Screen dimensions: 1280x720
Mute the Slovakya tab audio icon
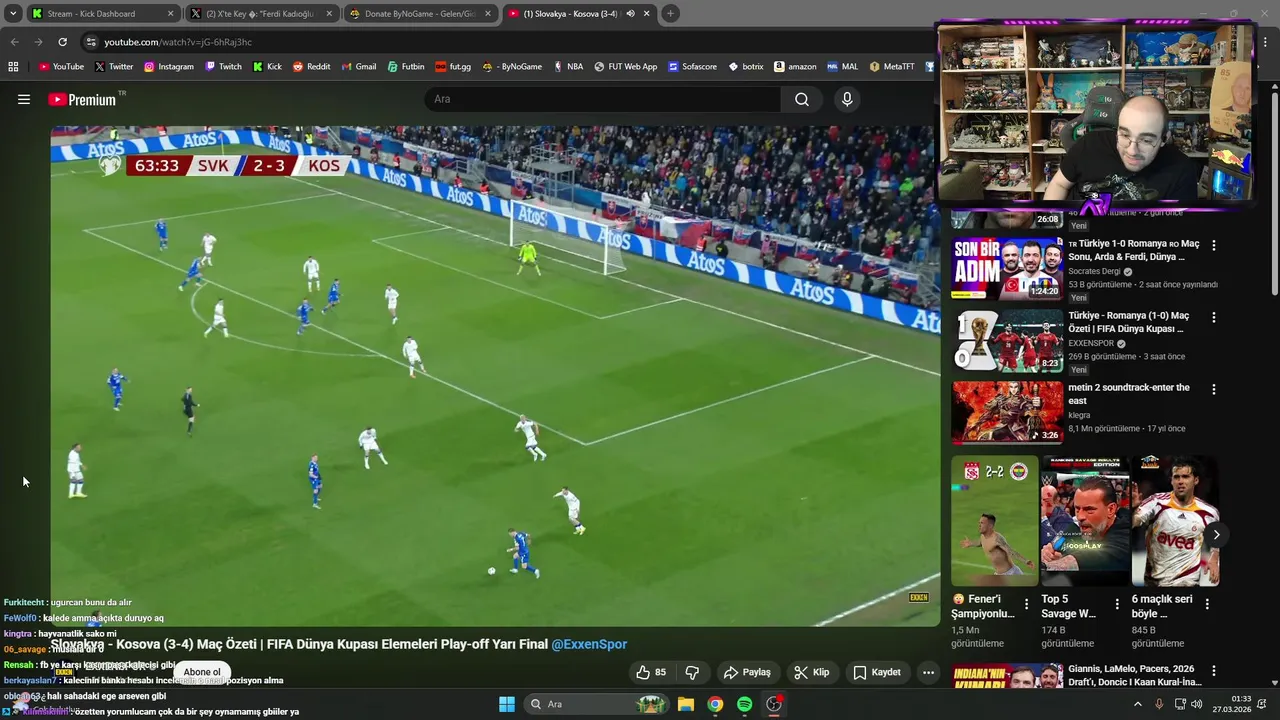coord(630,13)
